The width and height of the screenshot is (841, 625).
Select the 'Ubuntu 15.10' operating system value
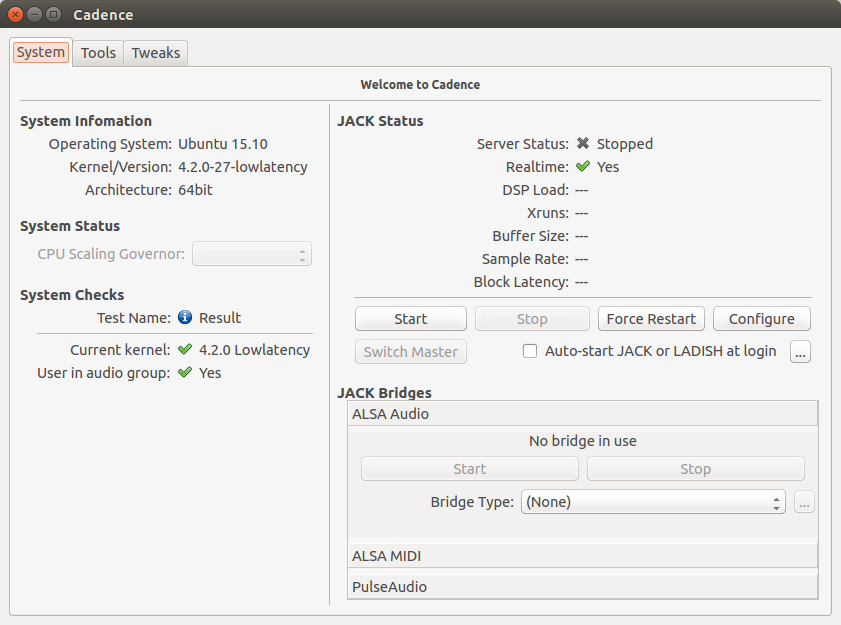click(223, 144)
